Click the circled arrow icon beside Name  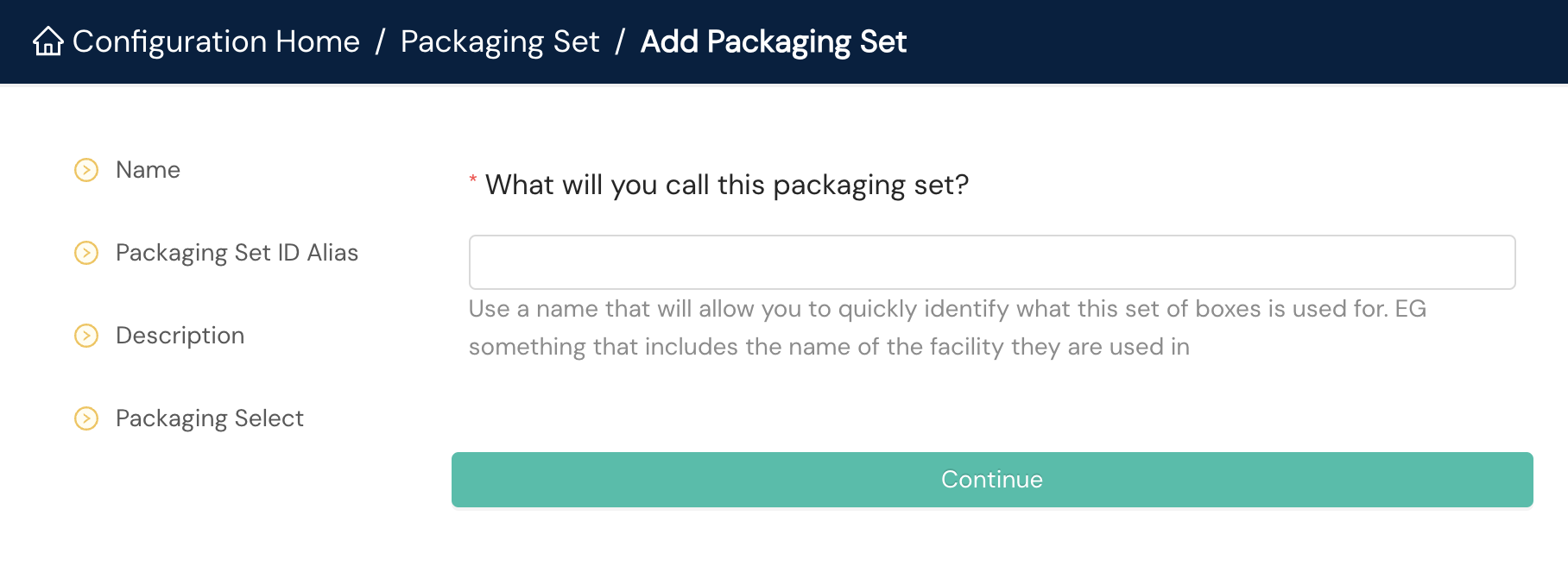click(x=86, y=171)
